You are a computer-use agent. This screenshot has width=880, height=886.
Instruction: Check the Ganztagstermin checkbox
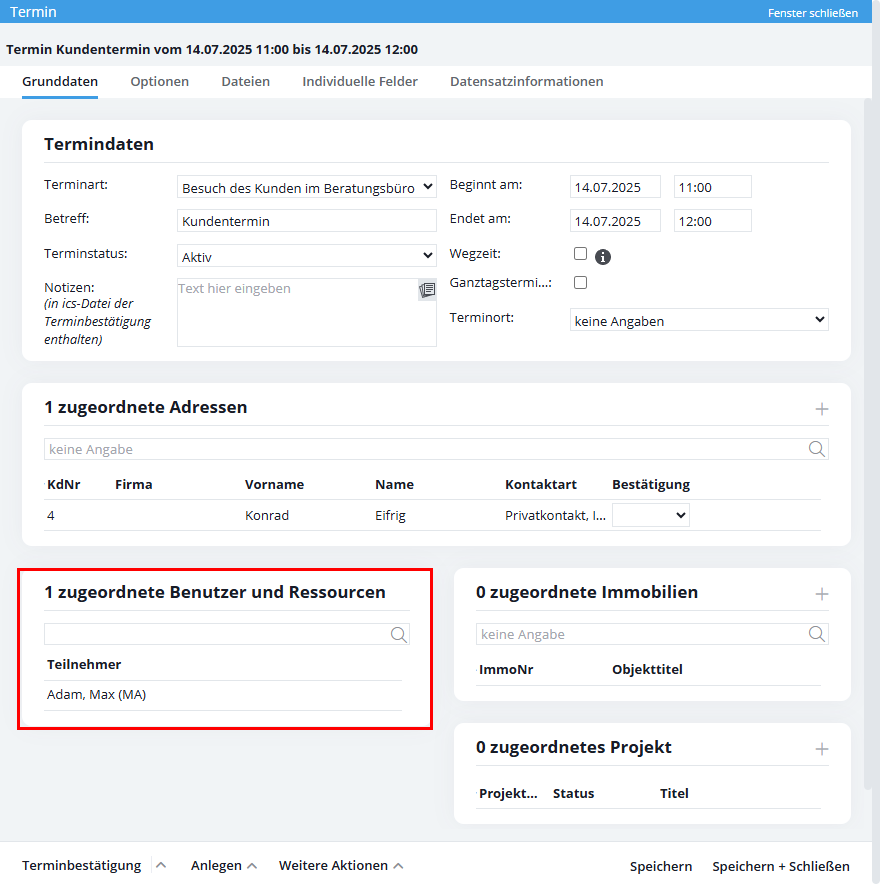click(x=580, y=283)
